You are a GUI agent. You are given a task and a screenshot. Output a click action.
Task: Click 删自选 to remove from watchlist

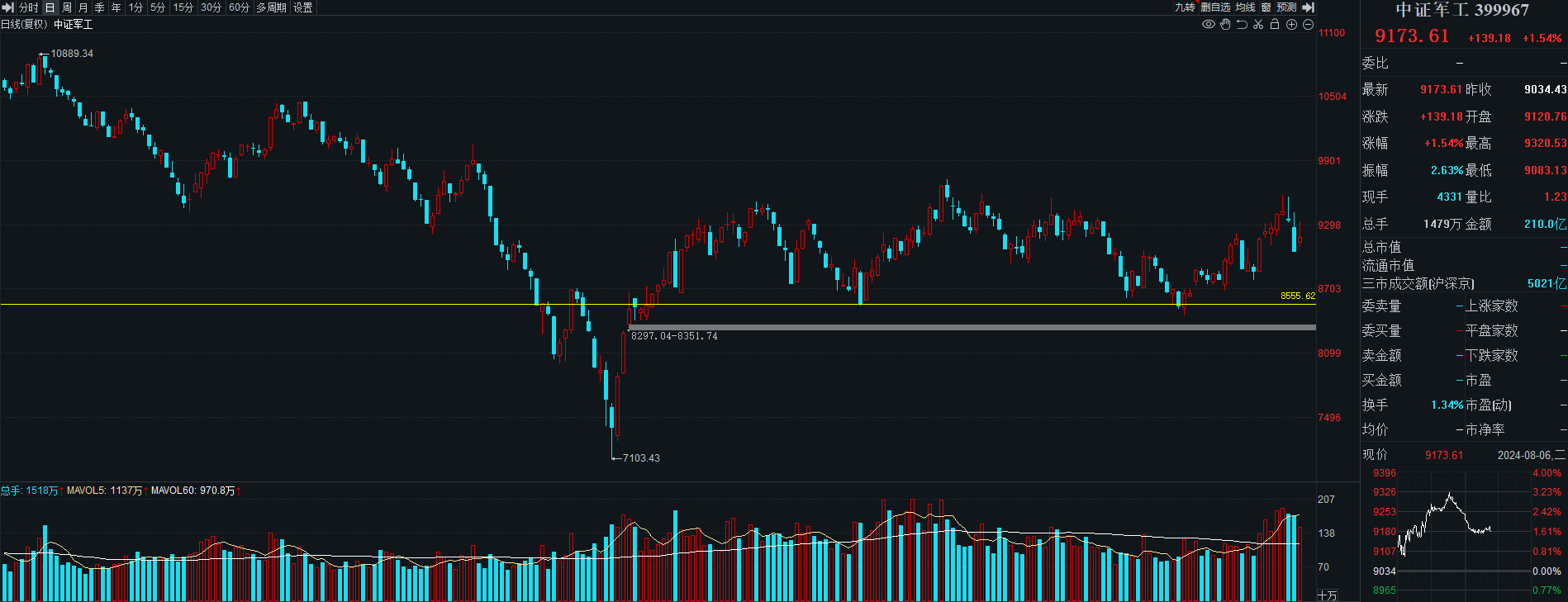pyautogui.click(x=1215, y=7)
